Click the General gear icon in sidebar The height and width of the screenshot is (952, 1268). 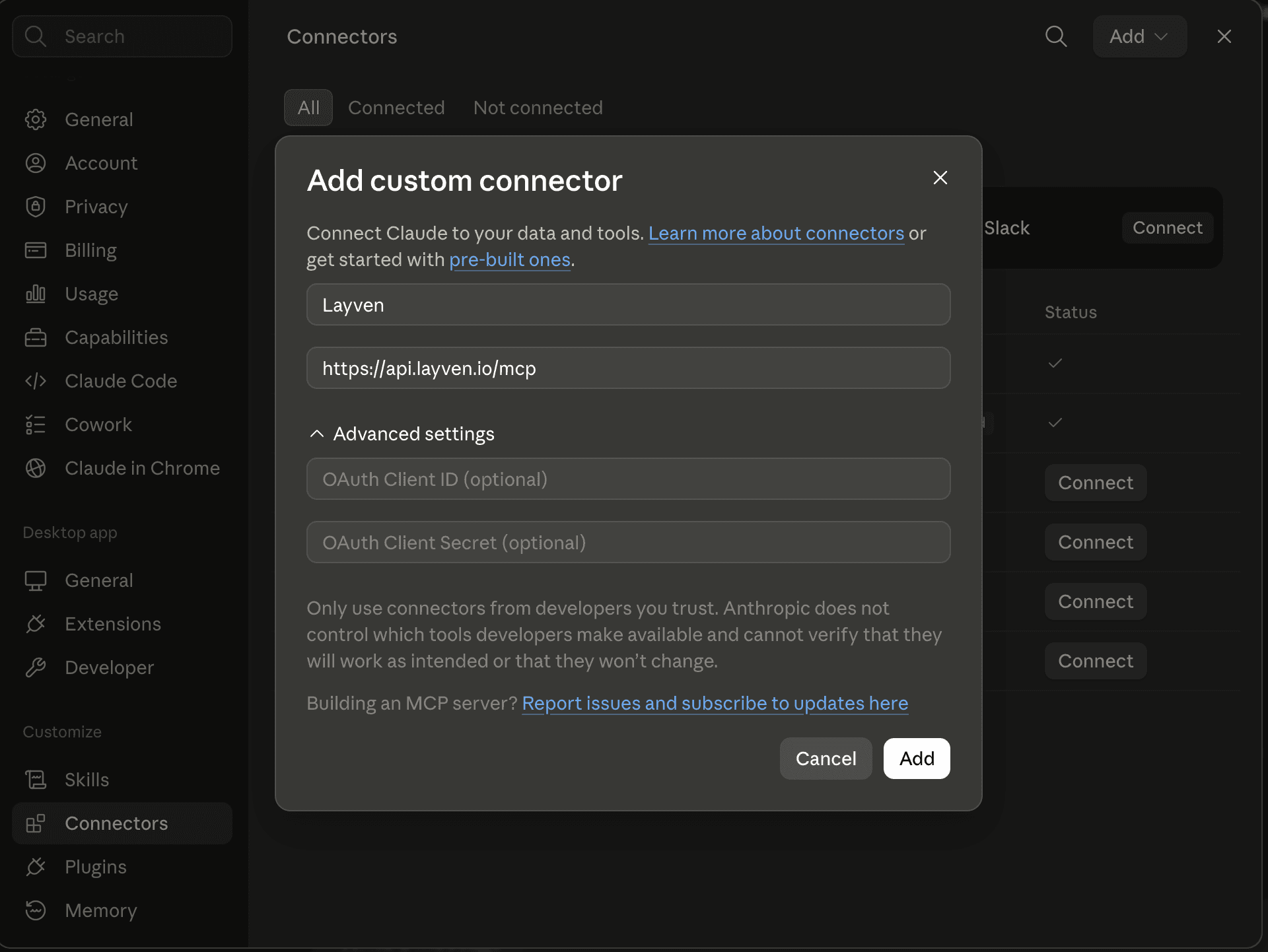(x=36, y=119)
